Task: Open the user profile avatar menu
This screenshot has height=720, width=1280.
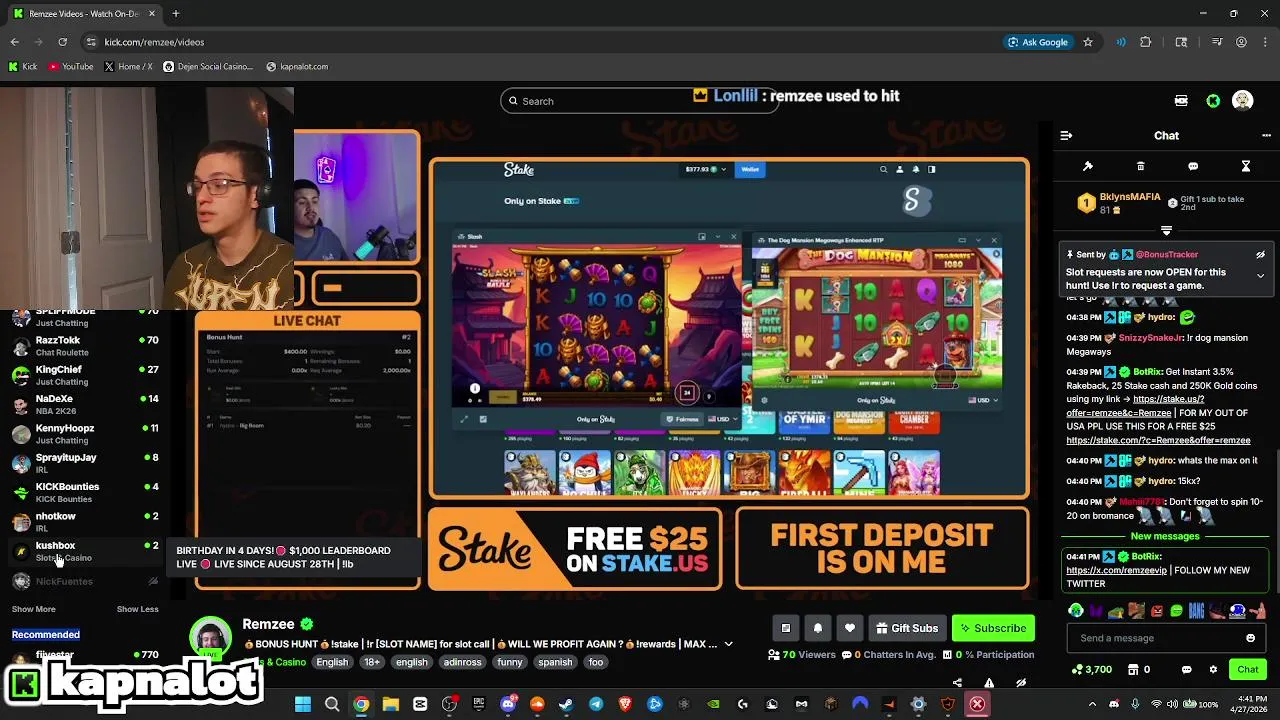Action: (x=1243, y=101)
